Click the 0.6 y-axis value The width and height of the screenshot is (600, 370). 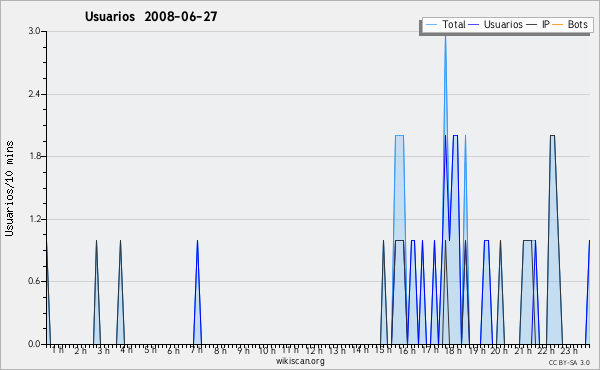[x=34, y=281]
